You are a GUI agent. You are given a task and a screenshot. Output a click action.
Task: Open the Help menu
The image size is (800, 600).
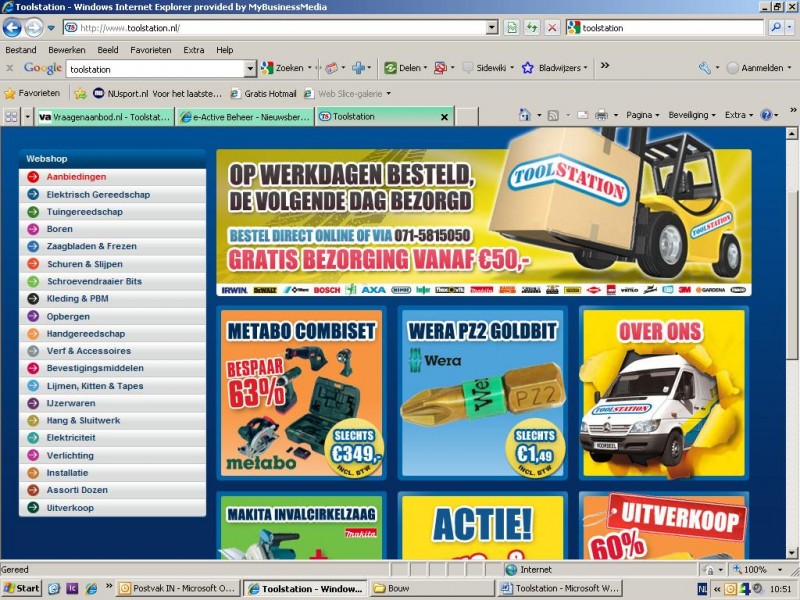click(x=224, y=50)
